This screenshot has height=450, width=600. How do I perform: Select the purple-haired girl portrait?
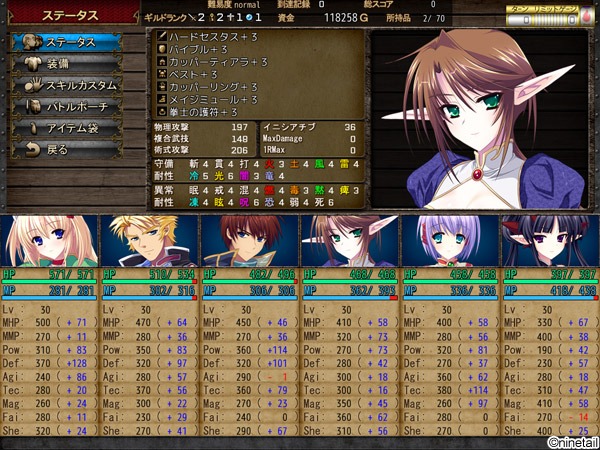point(448,240)
